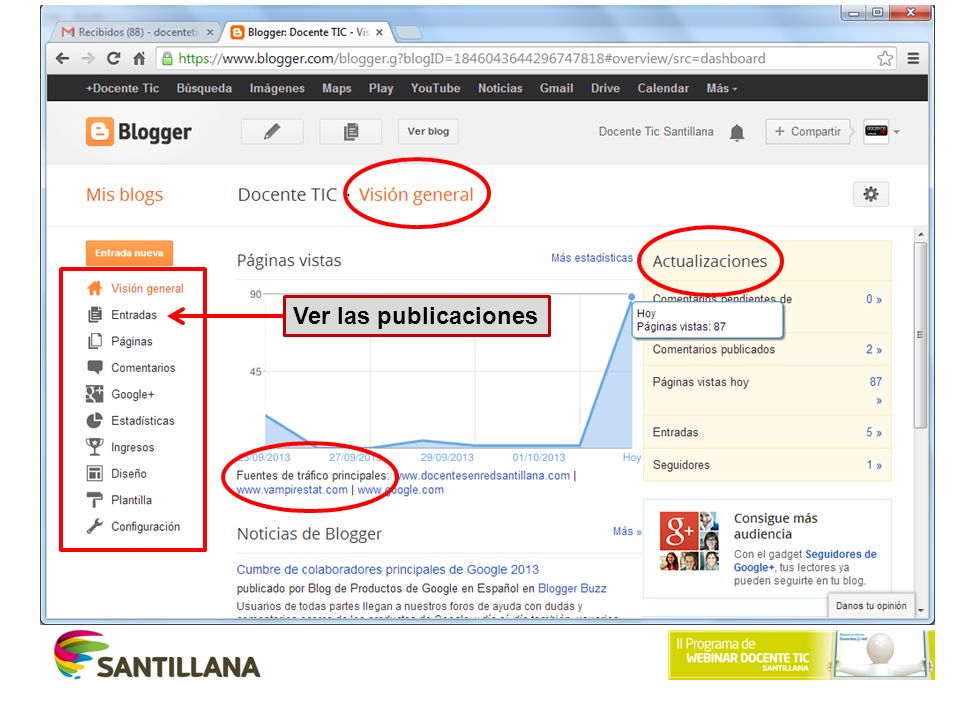
Task: Open Comentarios publicados count 2
Action: coord(874,349)
